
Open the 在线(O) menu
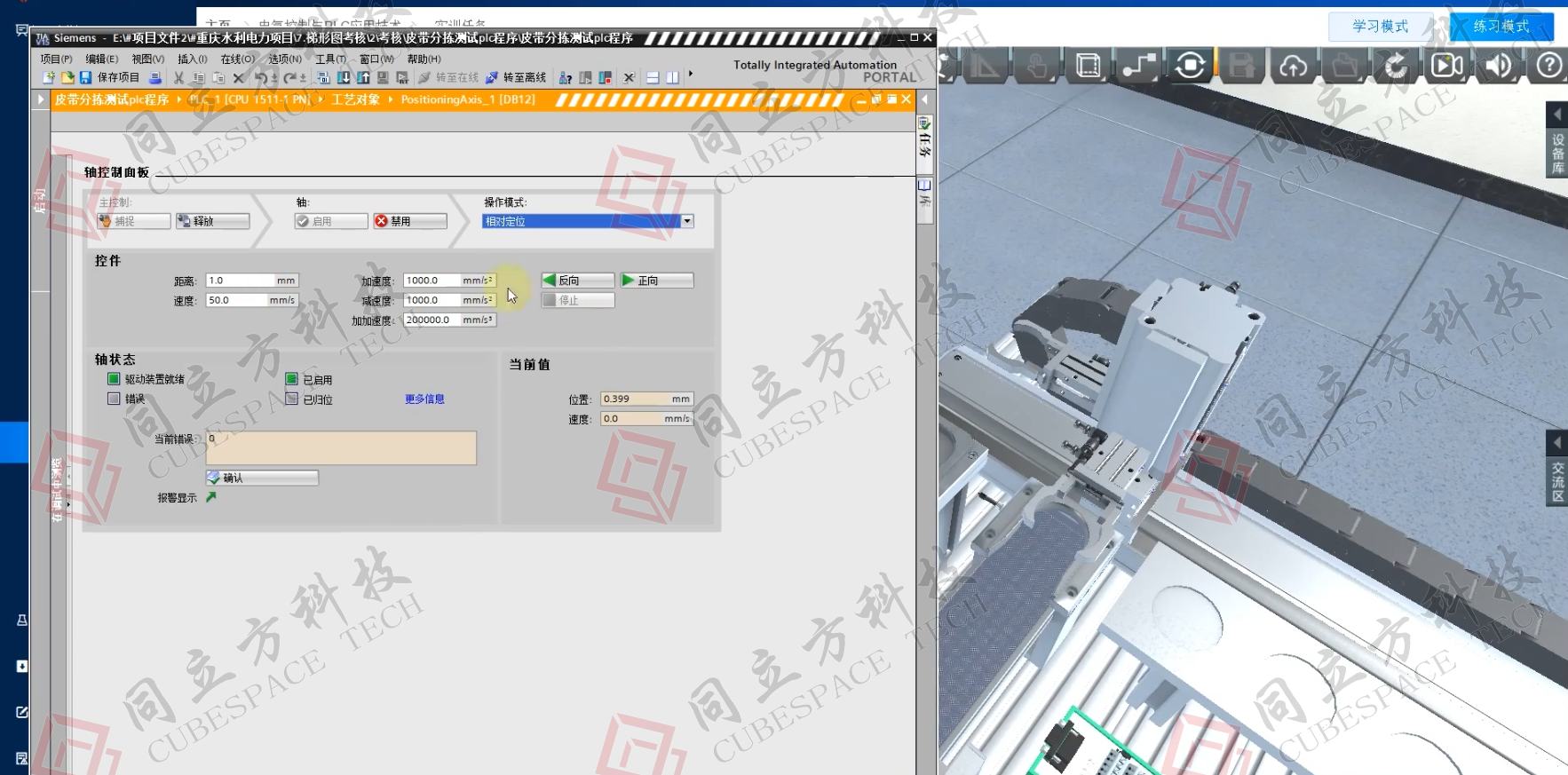[237, 59]
